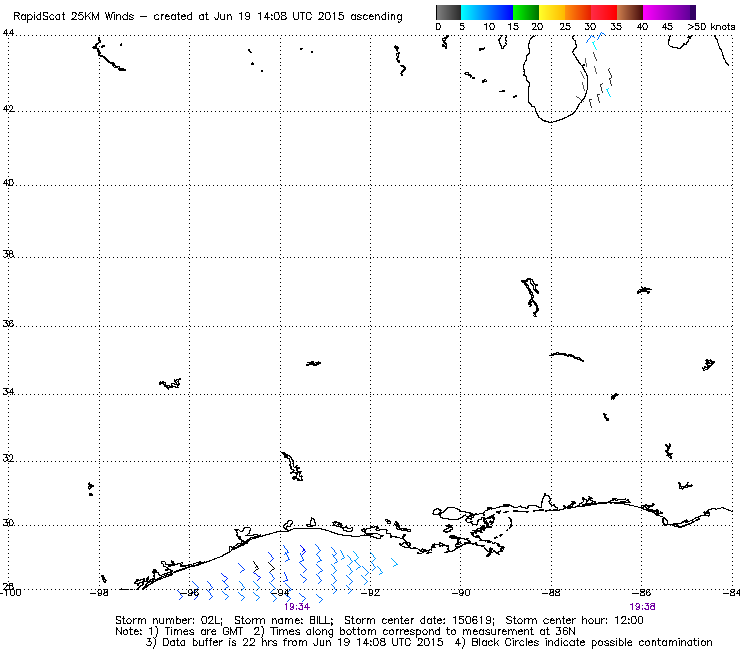The height and width of the screenshot is (650, 740).
Task: Click the 'Storm name: BILL' text
Action: tap(283, 620)
